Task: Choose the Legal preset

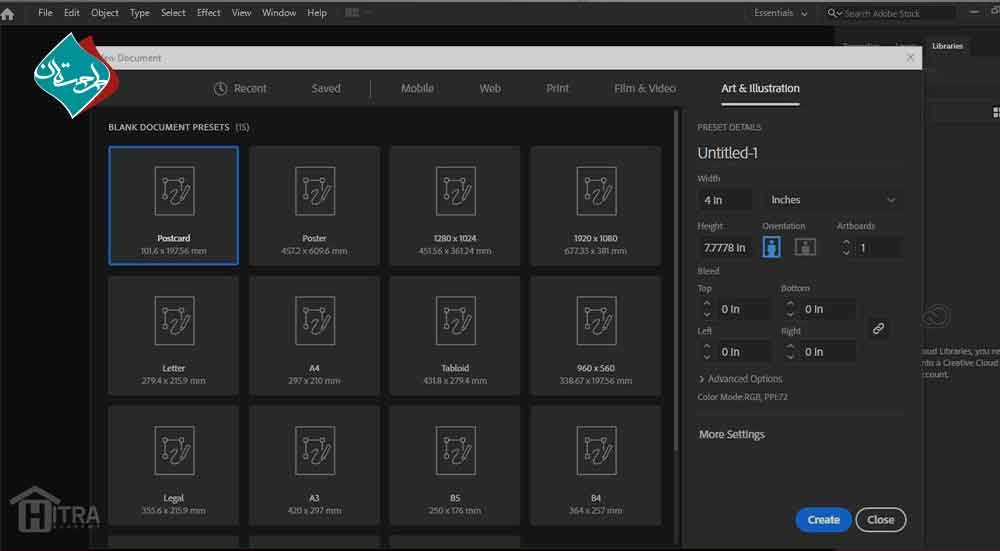Action: pyautogui.click(x=173, y=466)
